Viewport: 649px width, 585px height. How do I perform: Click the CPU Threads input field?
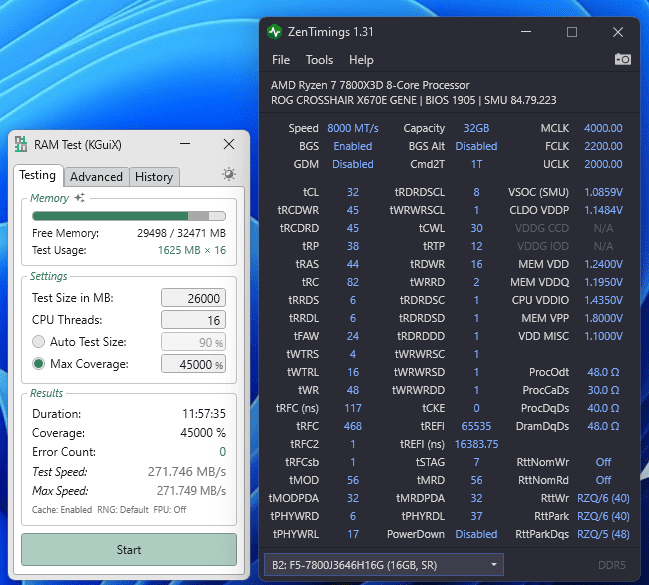click(193, 320)
